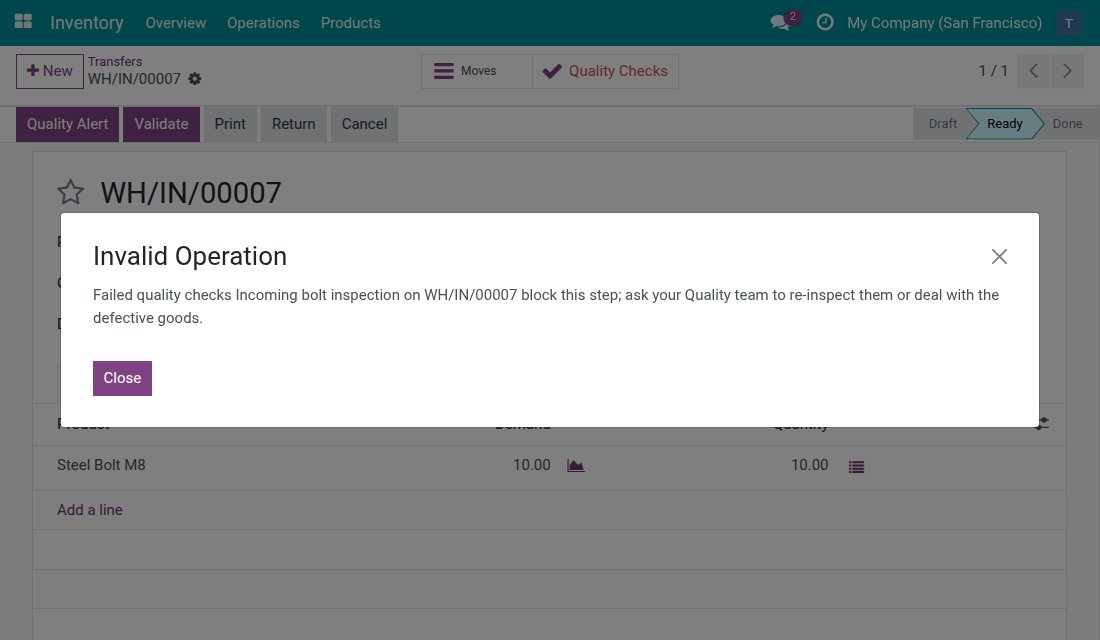Click the demand value 10.00

tap(531, 465)
